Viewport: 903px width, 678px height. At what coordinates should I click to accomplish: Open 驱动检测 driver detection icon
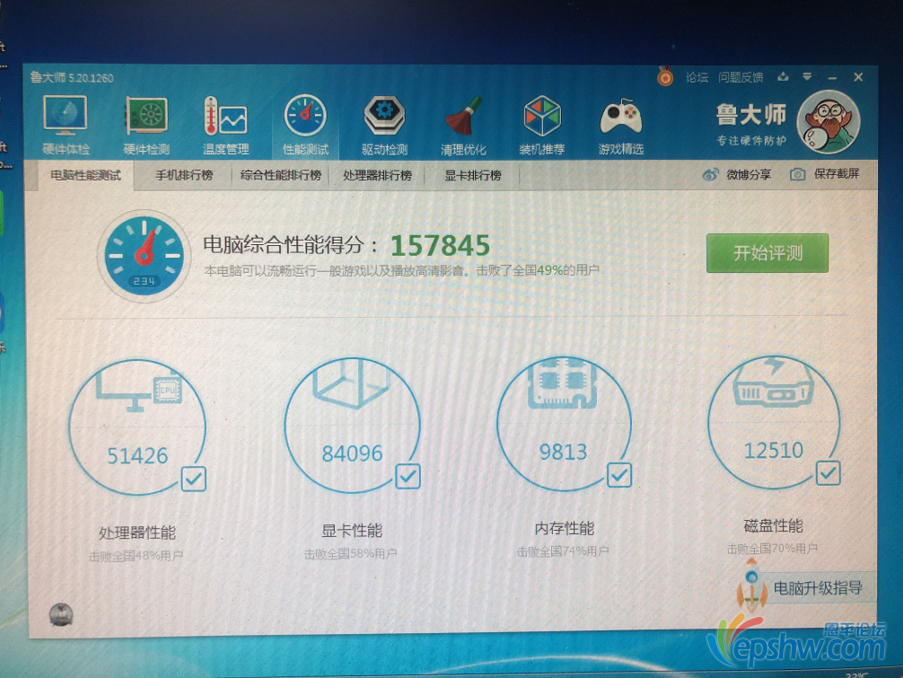(384, 125)
